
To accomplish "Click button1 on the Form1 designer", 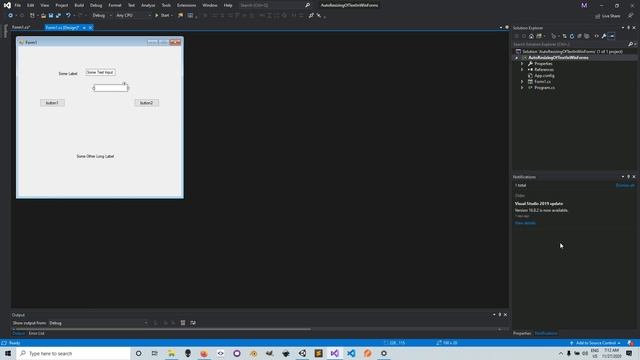I will [x=52, y=103].
